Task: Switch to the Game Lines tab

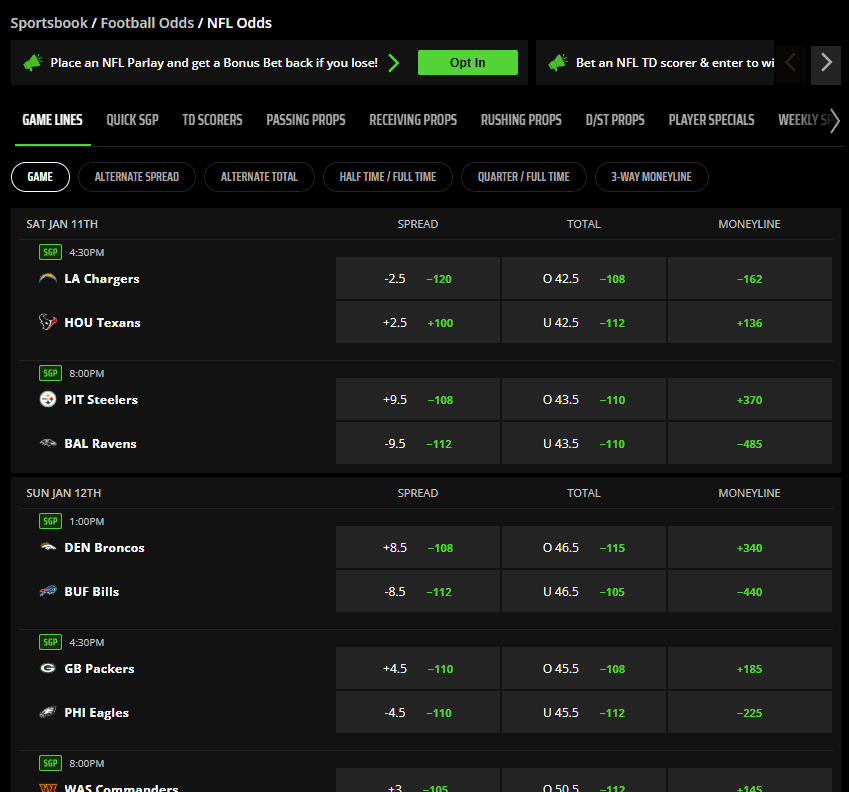Action: 53,120
